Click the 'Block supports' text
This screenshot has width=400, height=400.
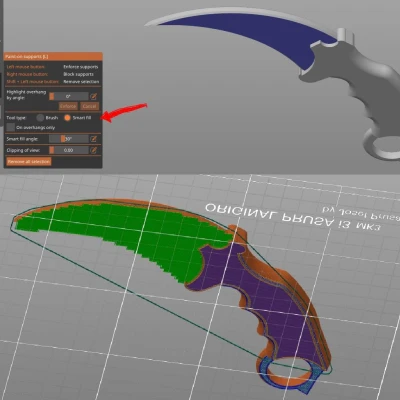[78, 74]
